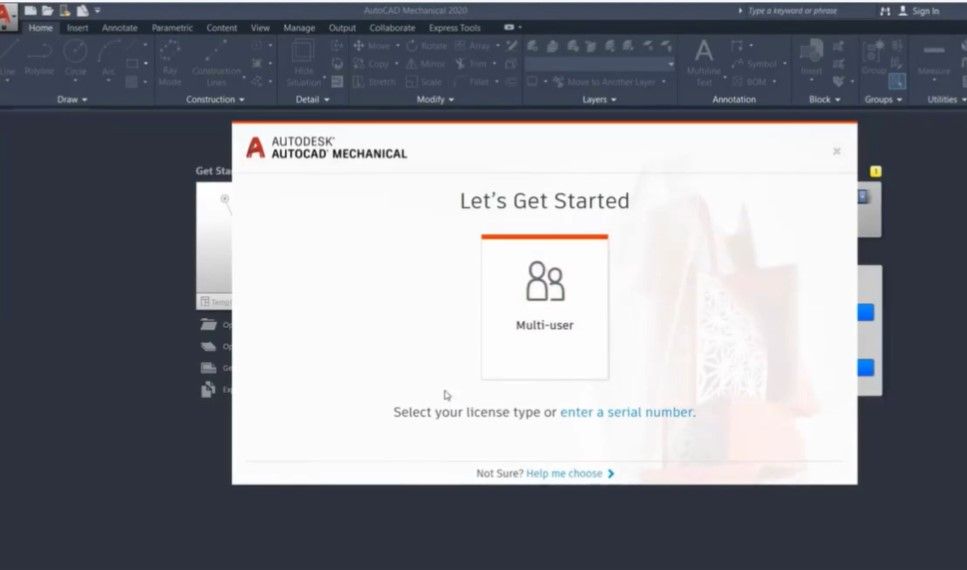Click the Save icon in quick access toolbar

65,10
